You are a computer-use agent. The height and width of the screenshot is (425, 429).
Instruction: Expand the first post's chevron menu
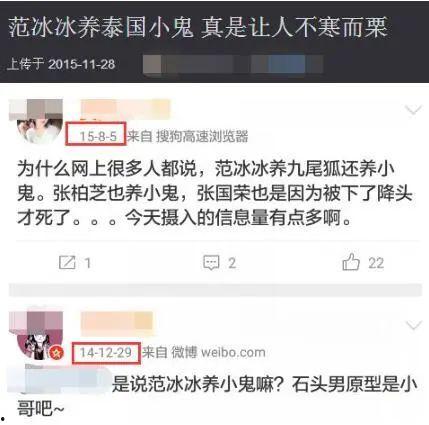point(413,110)
